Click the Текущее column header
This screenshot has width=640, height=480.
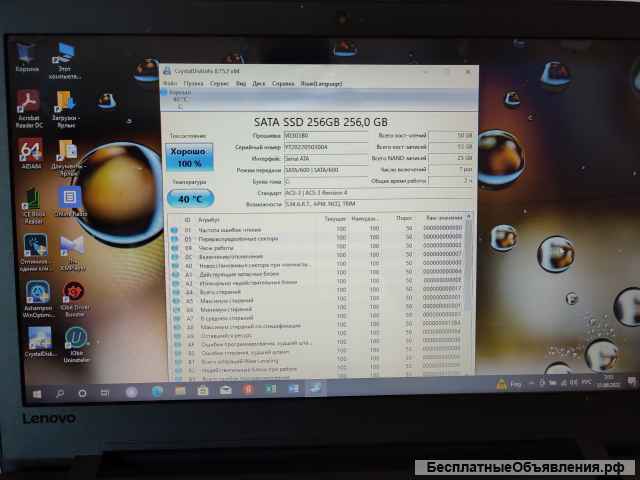point(335,219)
